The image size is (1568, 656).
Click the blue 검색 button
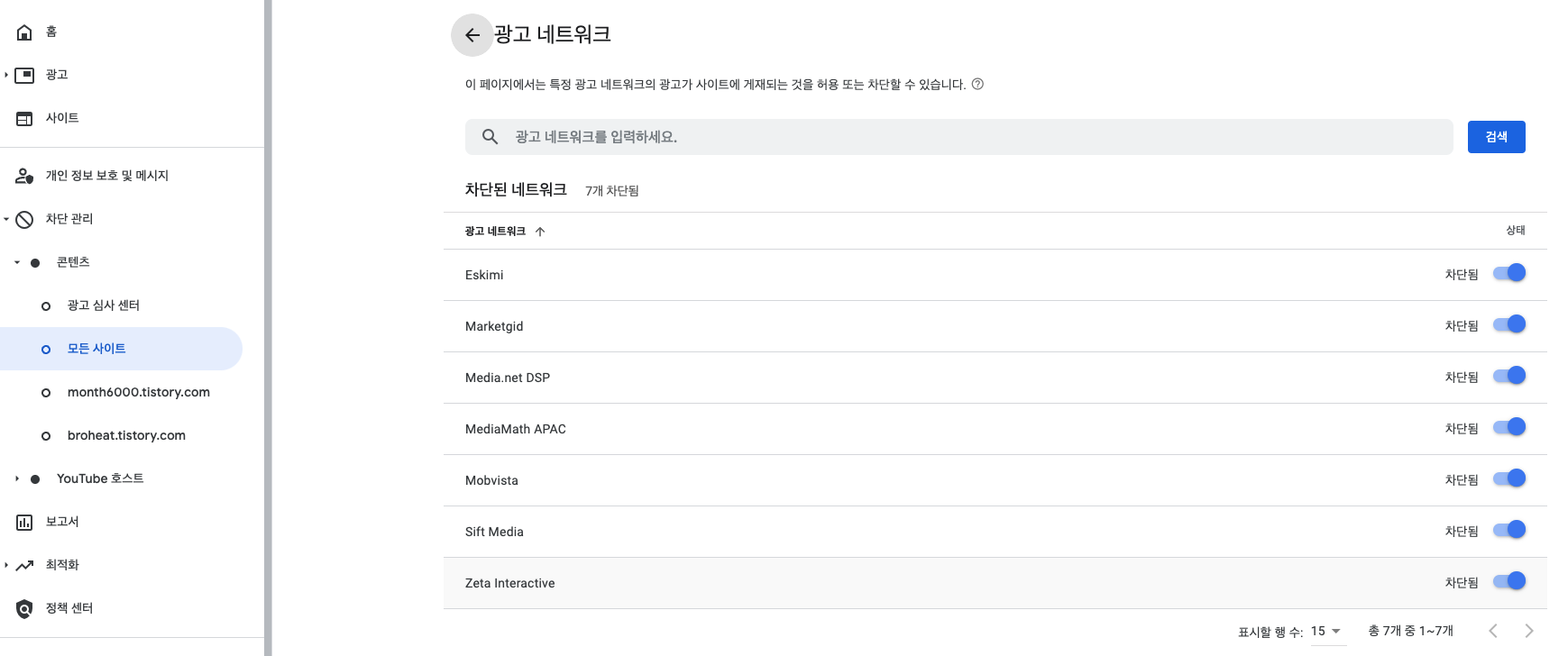pyautogui.click(x=1496, y=137)
